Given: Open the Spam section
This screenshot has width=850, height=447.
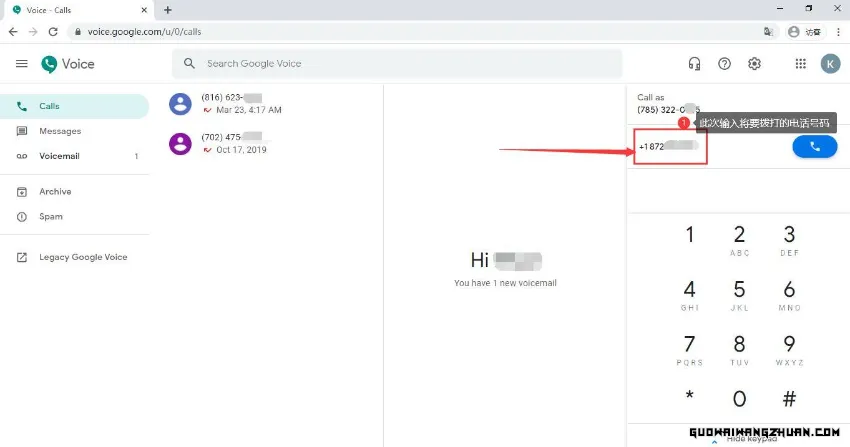Looking at the screenshot, I should point(74,217).
